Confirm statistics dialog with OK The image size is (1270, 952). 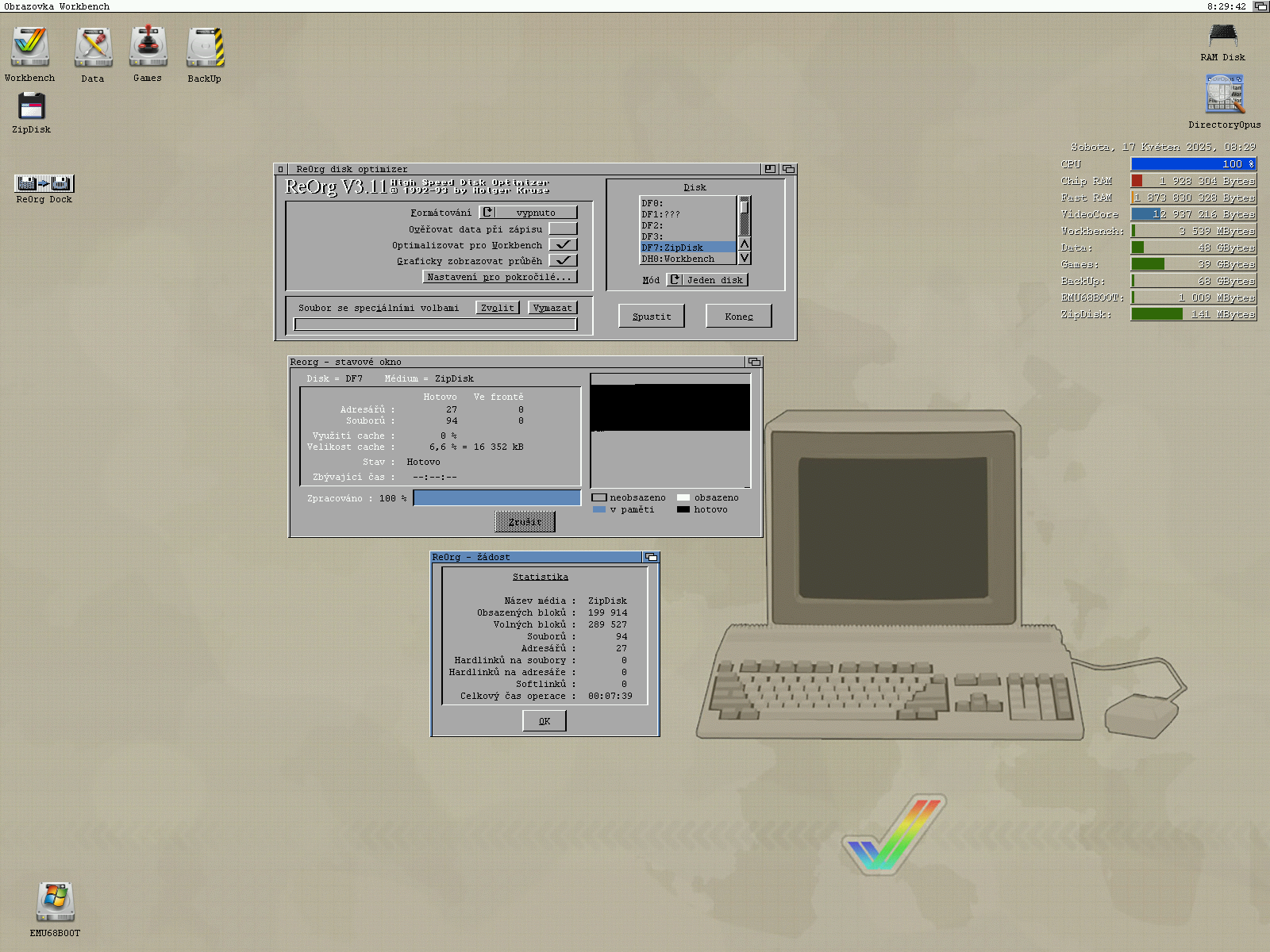pos(545,720)
